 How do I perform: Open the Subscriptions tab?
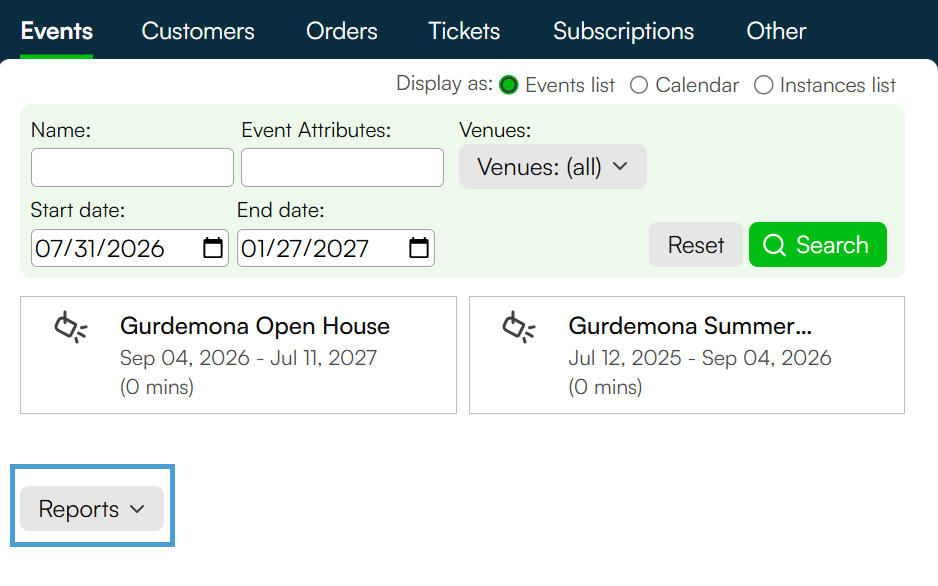(x=623, y=31)
